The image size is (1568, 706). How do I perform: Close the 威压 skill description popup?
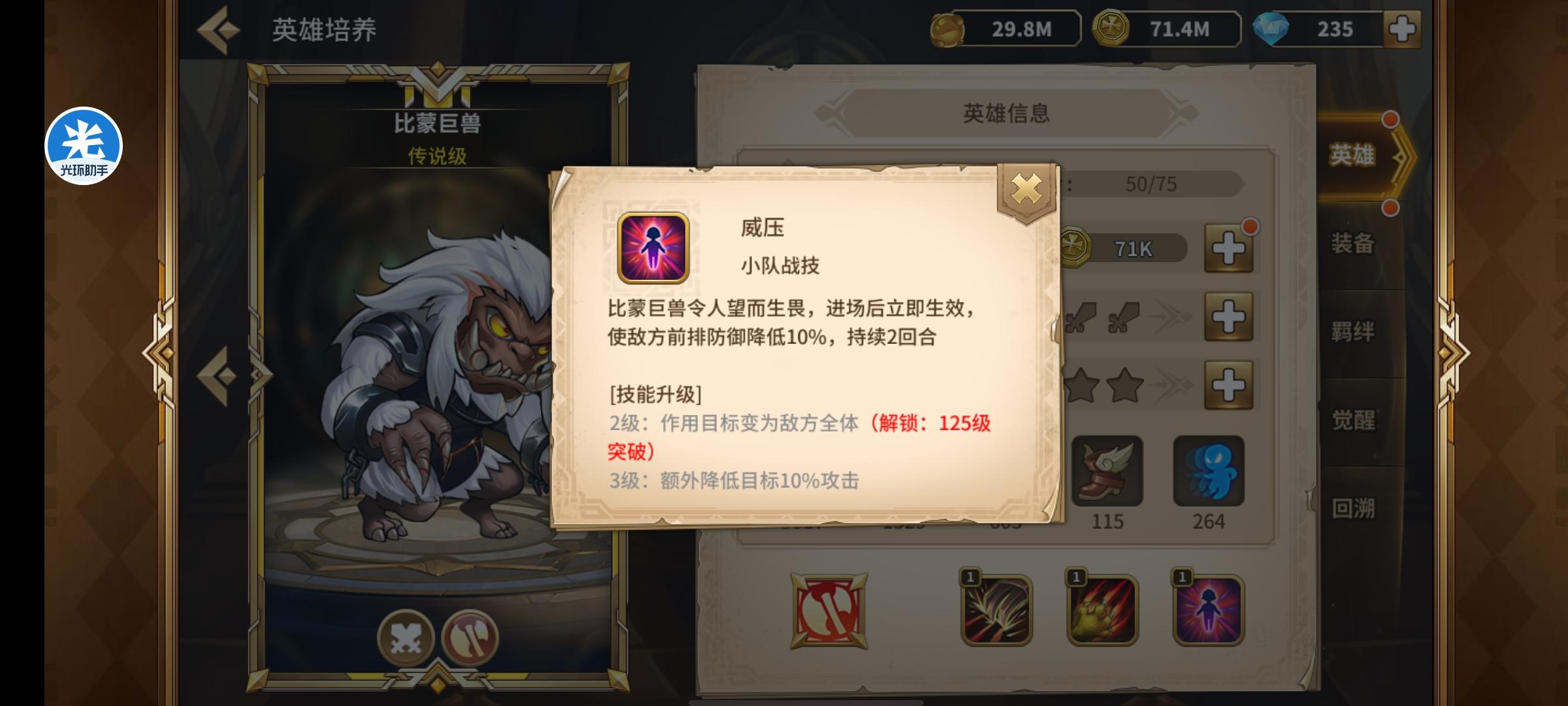pyautogui.click(x=1026, y=190)
